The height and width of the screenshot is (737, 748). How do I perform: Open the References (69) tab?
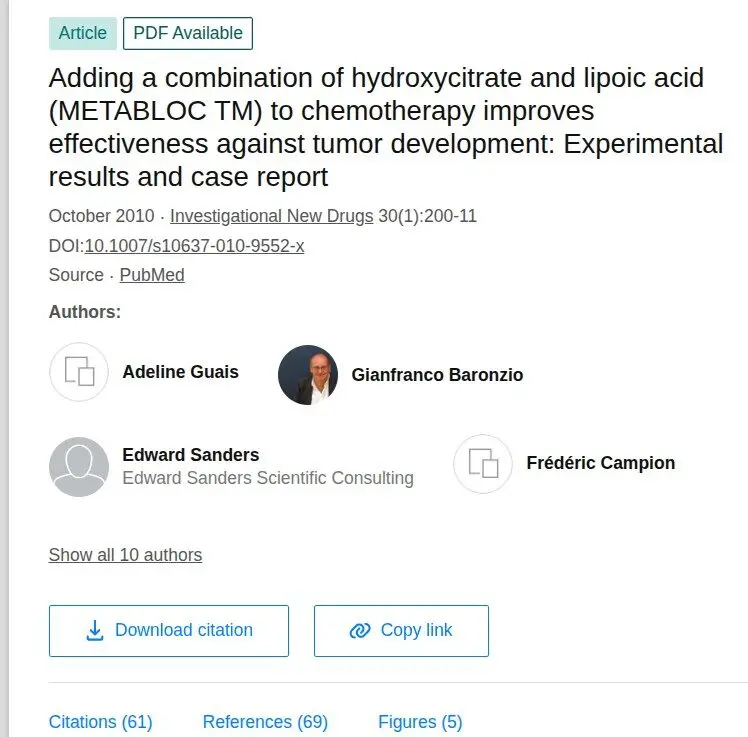(x=265, y=722)
